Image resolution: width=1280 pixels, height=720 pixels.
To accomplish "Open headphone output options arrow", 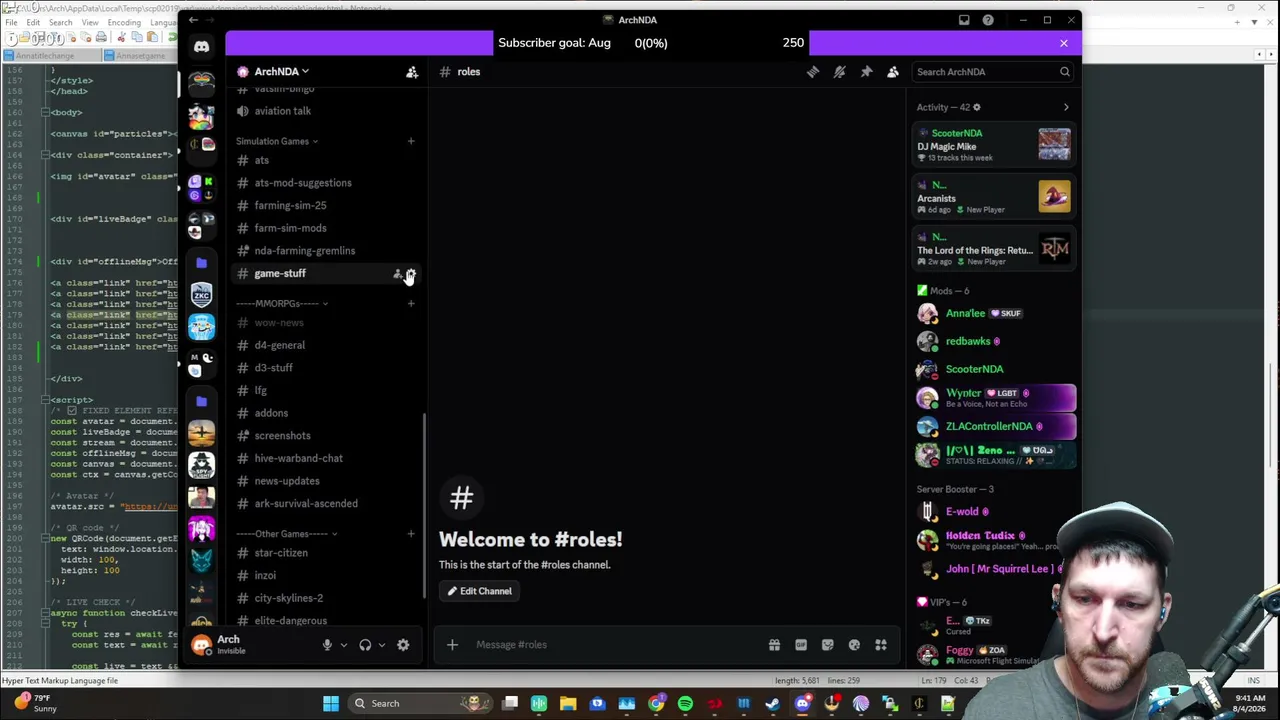I will pos(381,645).
